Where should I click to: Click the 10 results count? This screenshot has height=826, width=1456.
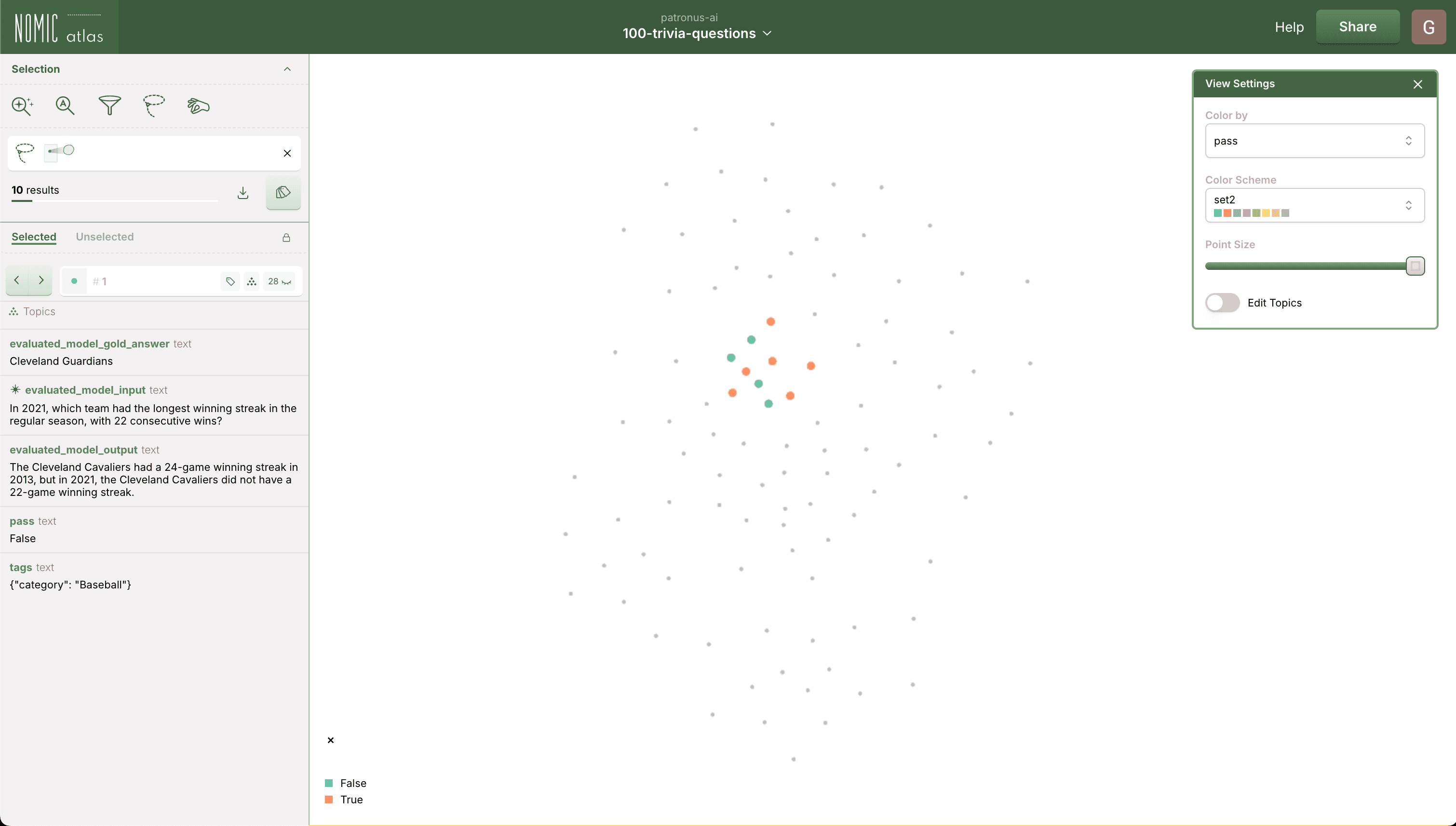coord(35,190)
